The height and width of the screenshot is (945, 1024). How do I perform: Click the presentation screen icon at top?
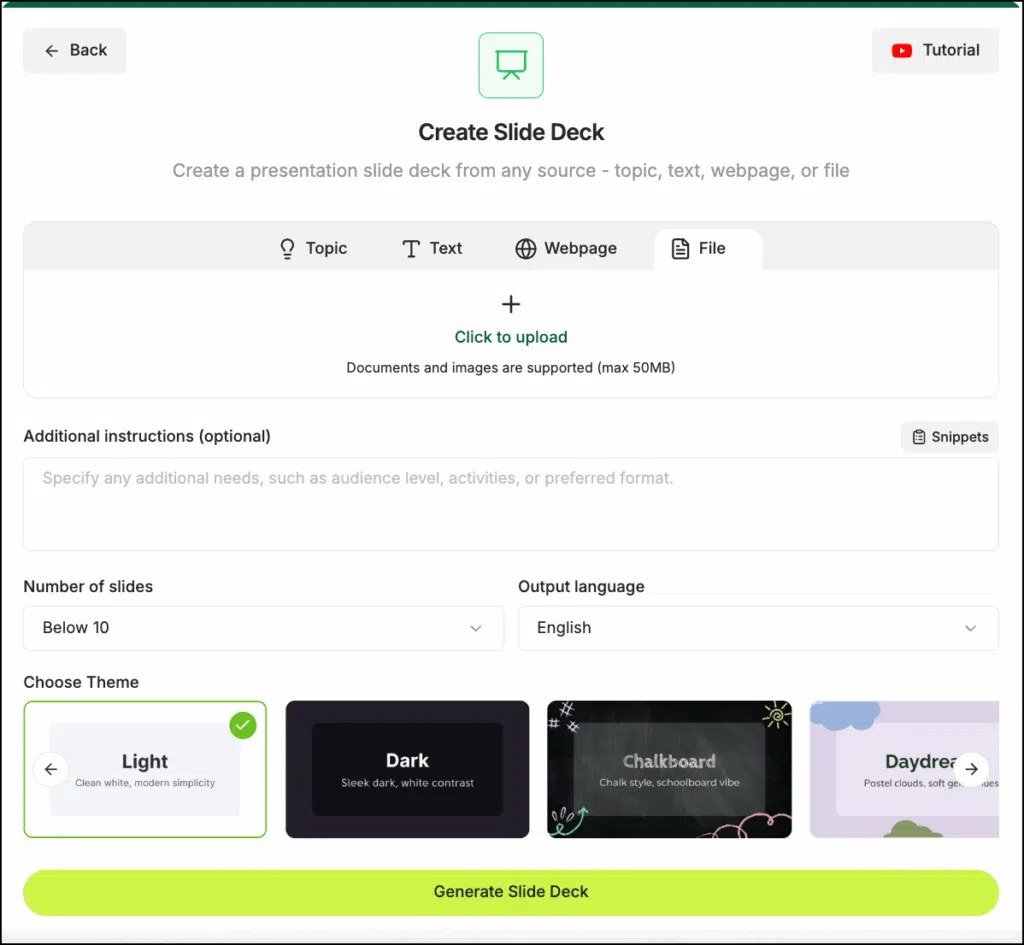[x=511, y=65]
